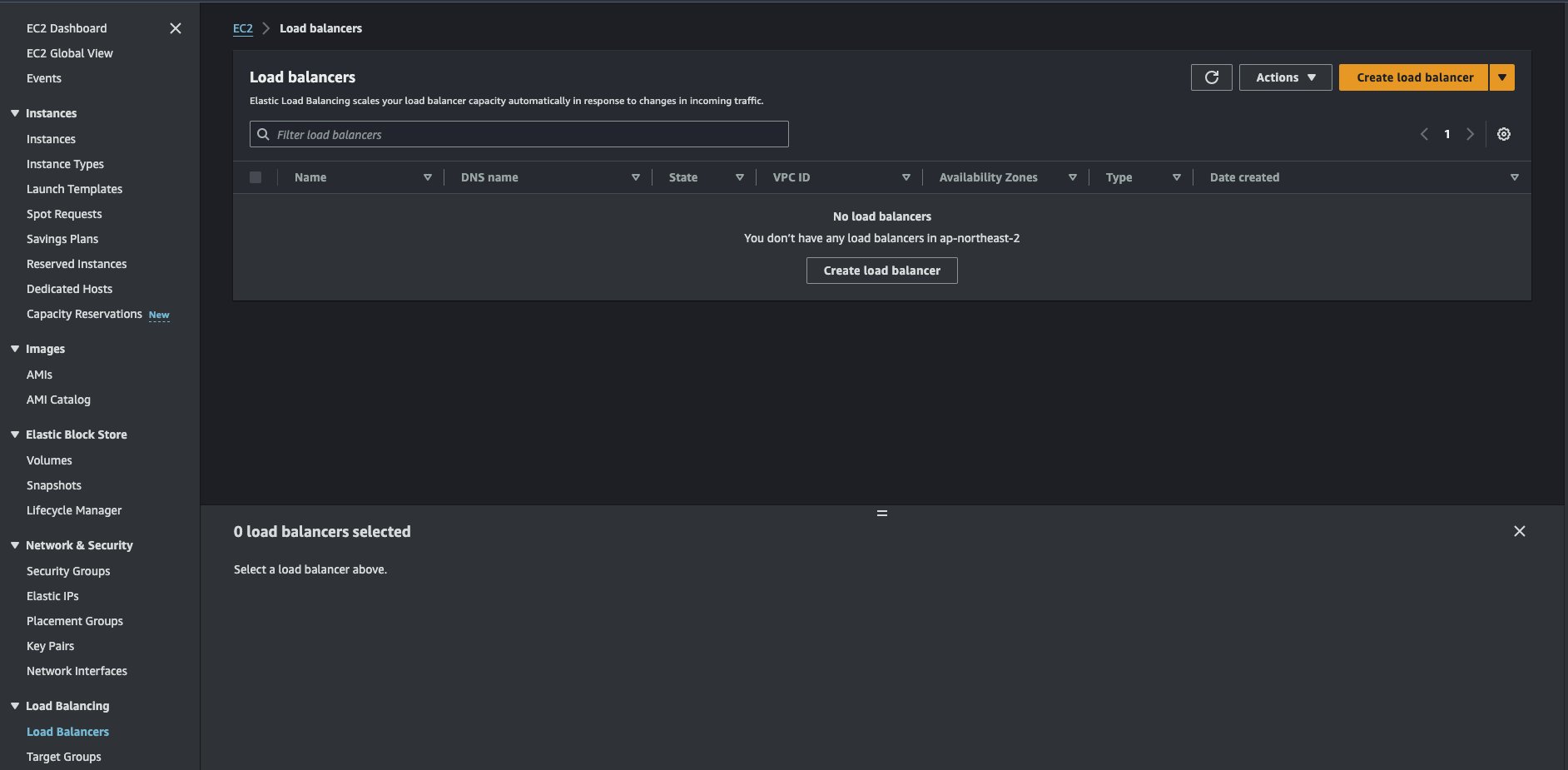Click Create load balancer in empty table
The image size is (1568, 770).
click(882, 271)
